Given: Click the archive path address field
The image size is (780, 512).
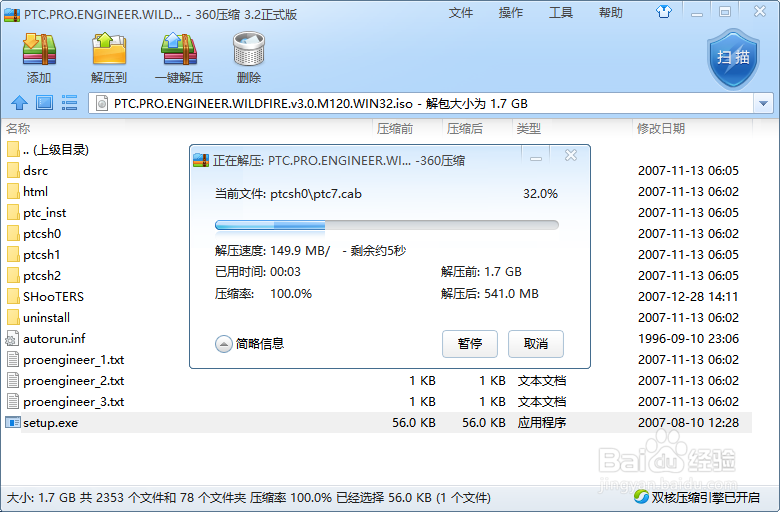Looking at the screenshot, I should [421, 103].
